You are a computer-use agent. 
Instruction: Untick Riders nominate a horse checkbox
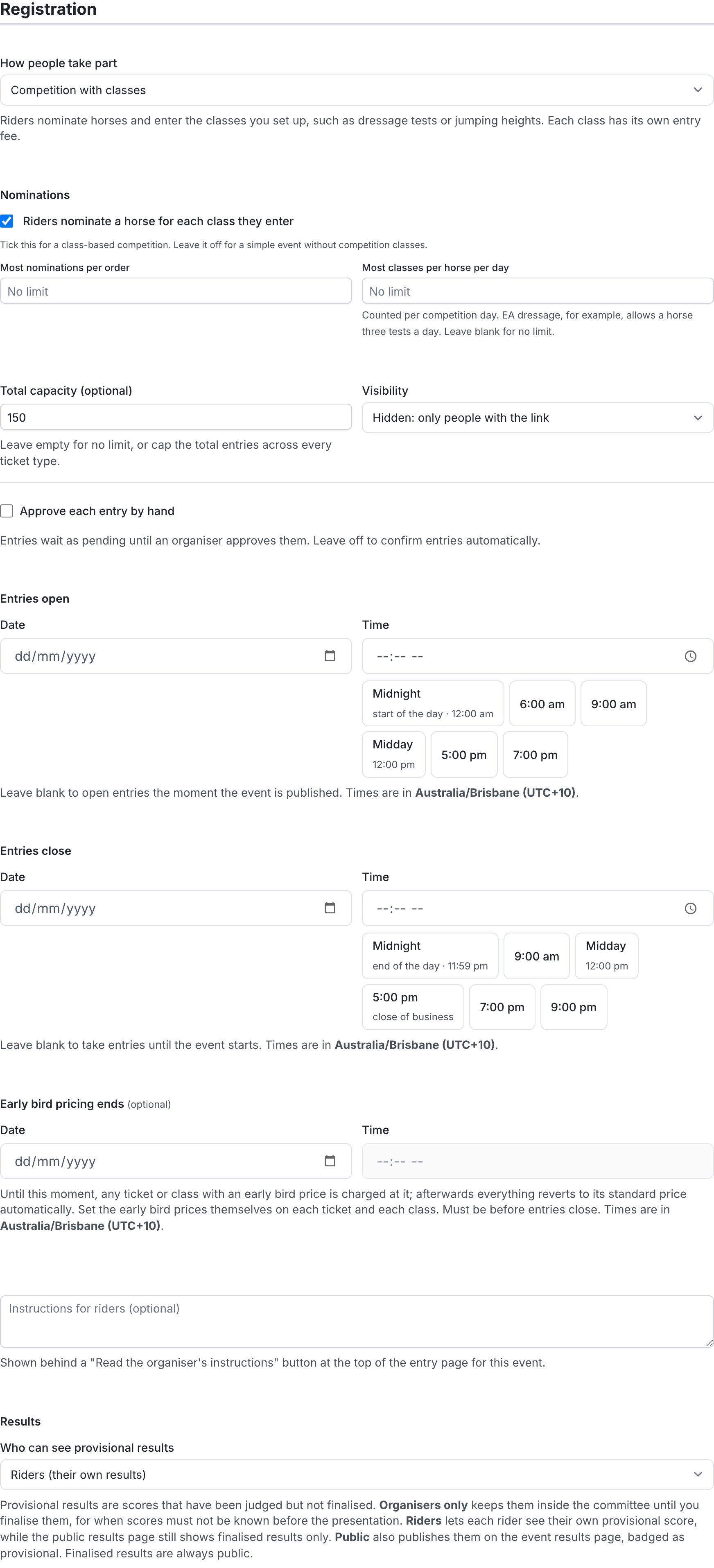7,221
